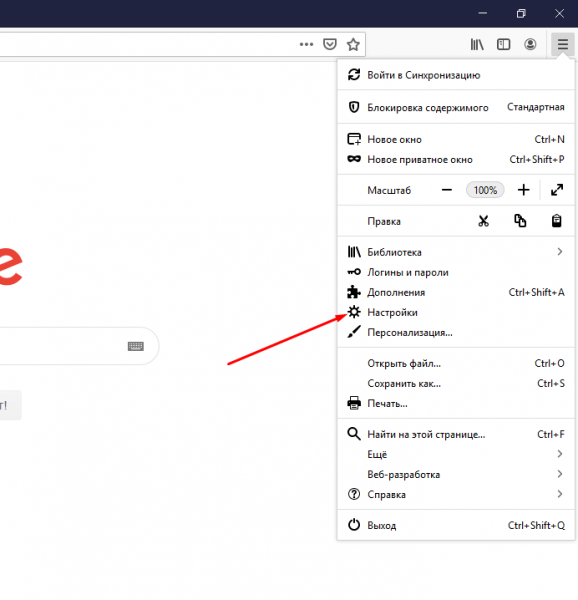Minimize the browser window
The width and height of the screenshot is (578, 600).
point(483,13)
